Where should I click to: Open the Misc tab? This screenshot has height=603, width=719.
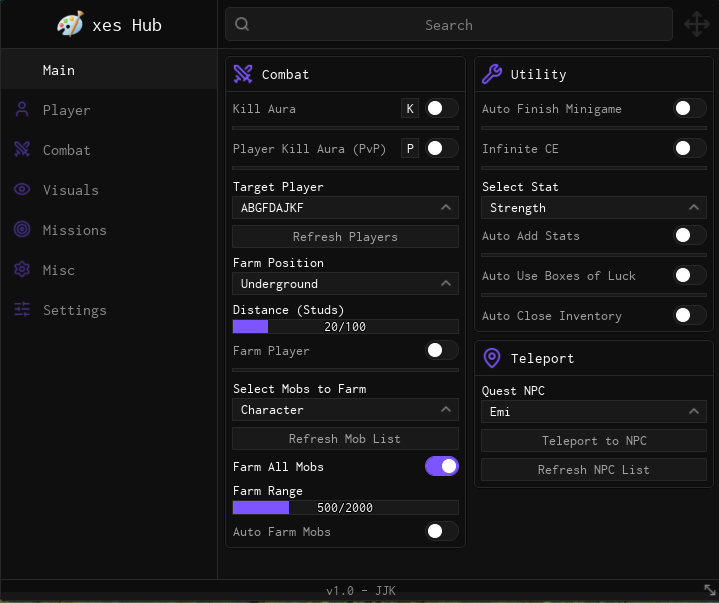pos(109,269)
